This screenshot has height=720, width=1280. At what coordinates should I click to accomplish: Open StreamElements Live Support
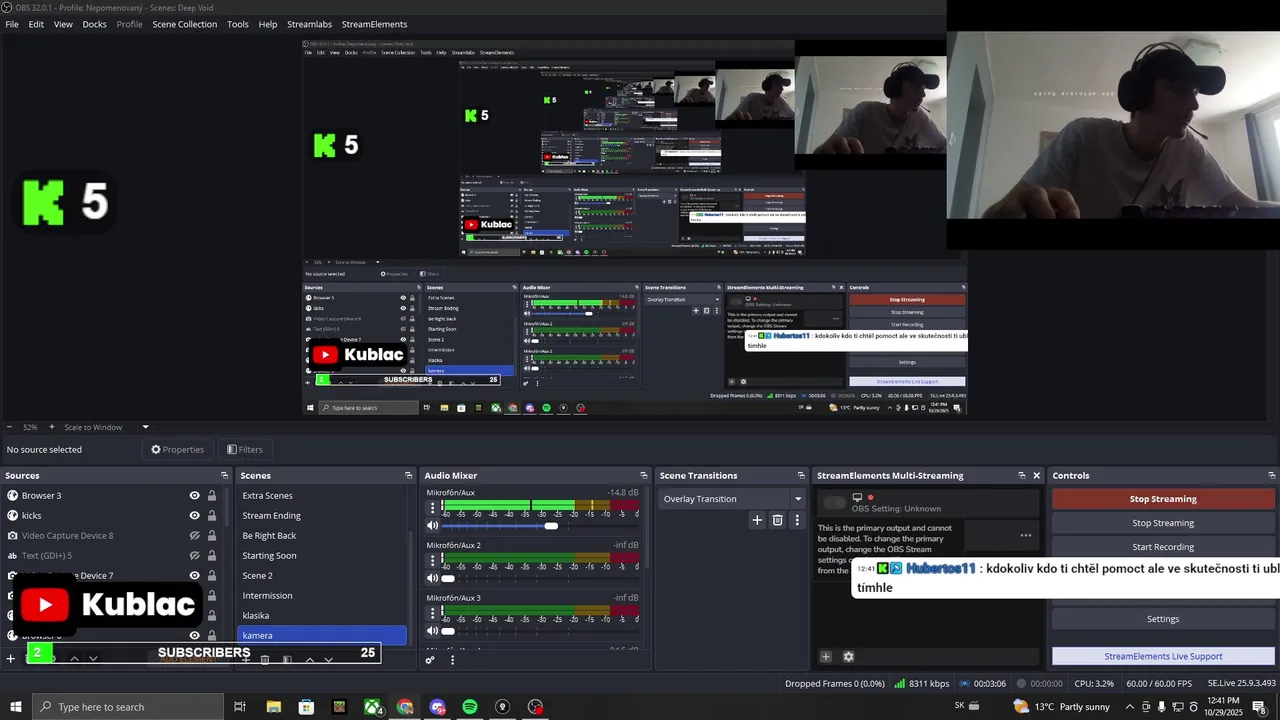tap(1163, 656)
